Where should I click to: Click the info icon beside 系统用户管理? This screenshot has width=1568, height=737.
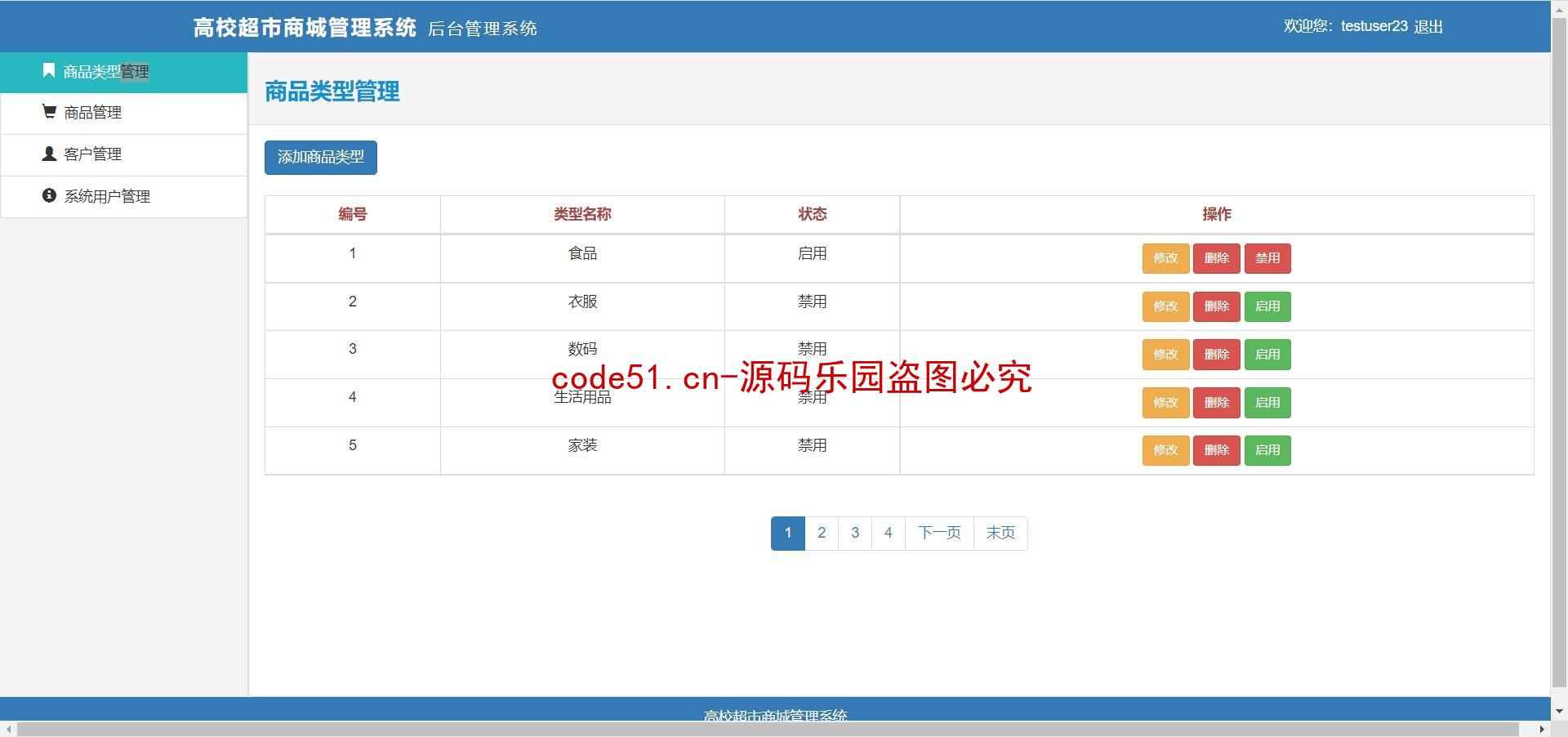(x=49, y=195)
